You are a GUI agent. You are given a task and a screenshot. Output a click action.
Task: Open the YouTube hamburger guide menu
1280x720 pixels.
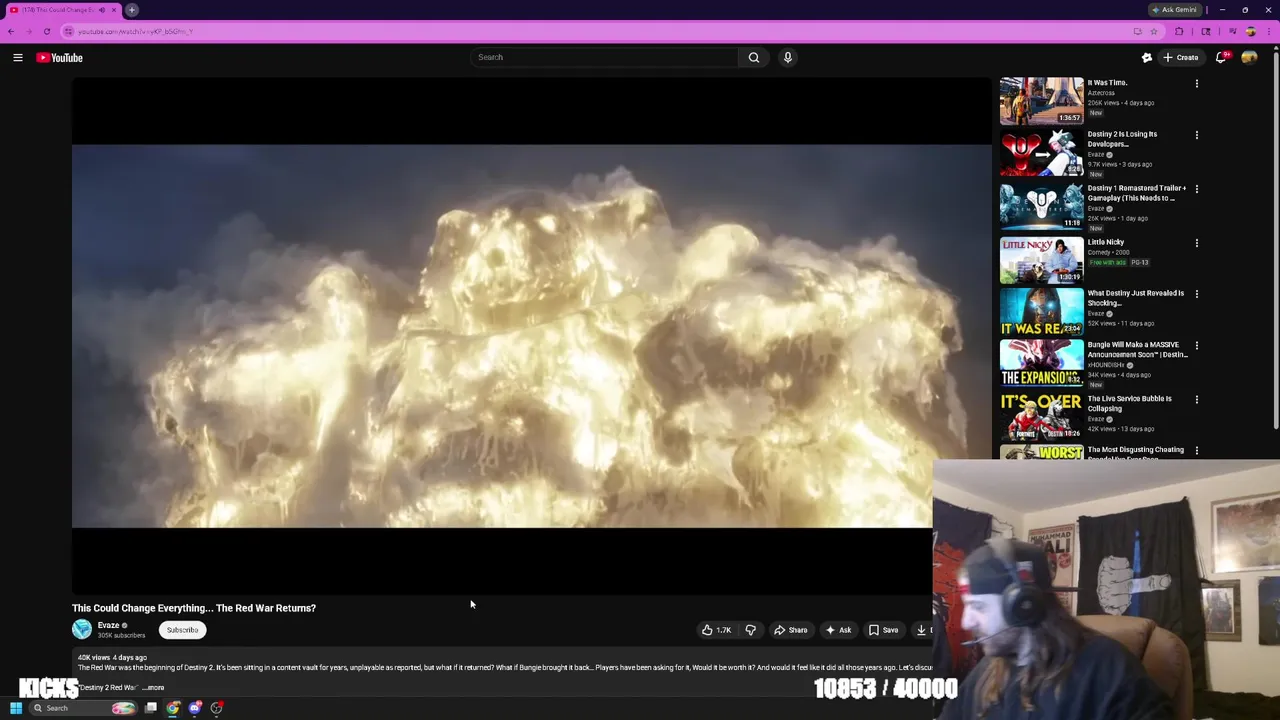(x=18, y=58)
